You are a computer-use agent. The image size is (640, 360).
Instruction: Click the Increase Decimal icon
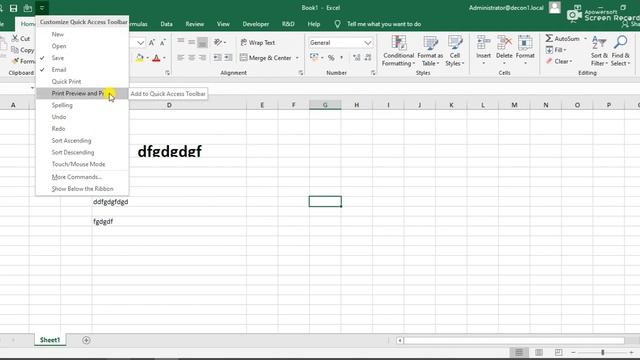tap(356, 58)
